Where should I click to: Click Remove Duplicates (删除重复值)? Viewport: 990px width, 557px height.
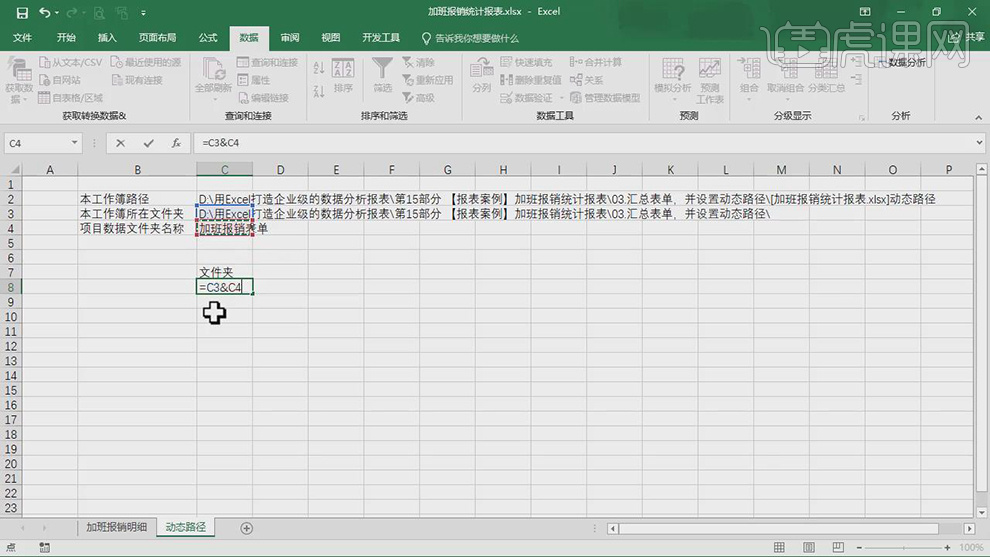click(x=530, y=80)
